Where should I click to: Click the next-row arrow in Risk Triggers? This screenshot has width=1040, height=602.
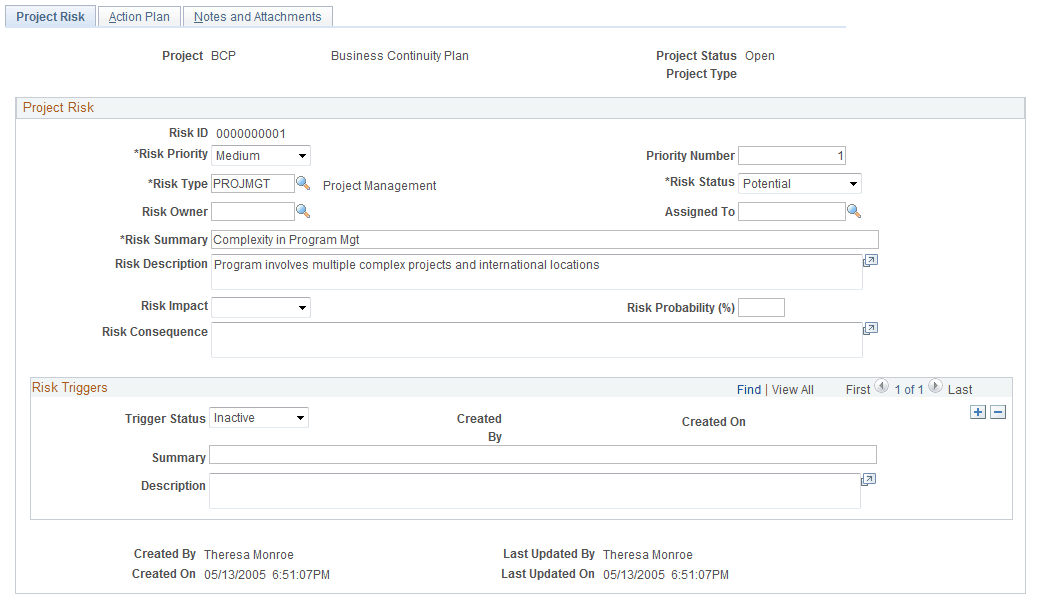tap(935, 386)
